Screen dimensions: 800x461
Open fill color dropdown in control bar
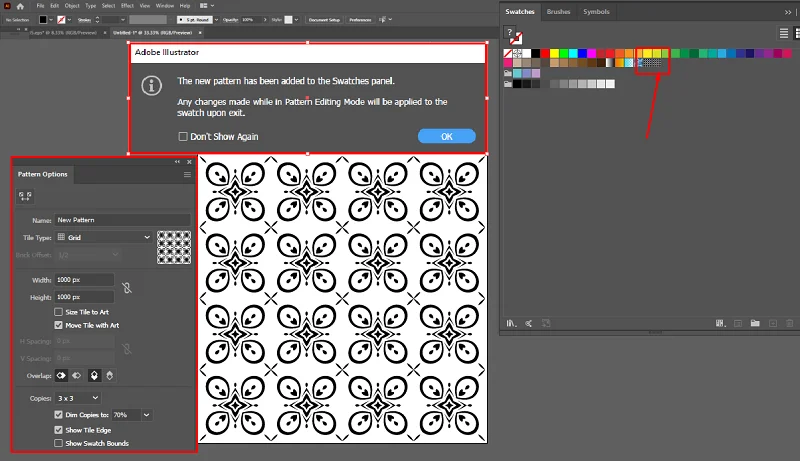(51, 19)
